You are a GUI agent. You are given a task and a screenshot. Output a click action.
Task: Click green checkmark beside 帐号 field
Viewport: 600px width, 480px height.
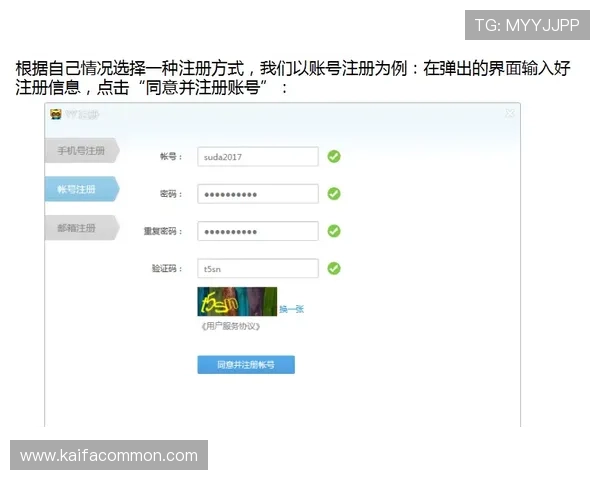tap(334, 157)
